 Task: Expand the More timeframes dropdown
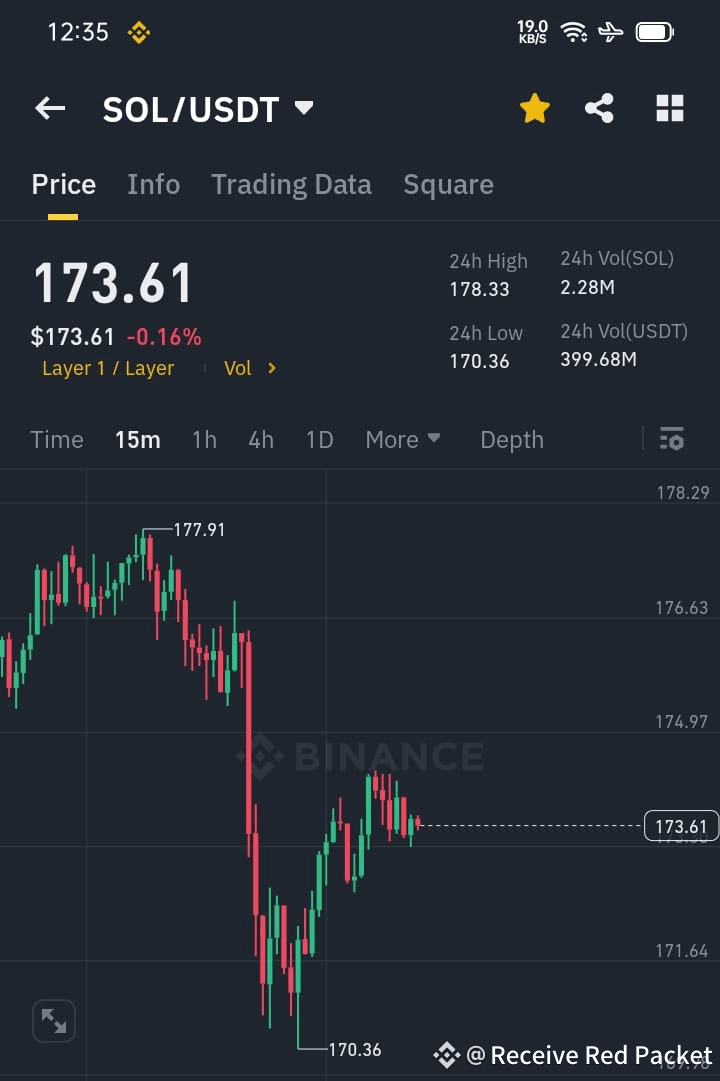[x=402, y=439]
